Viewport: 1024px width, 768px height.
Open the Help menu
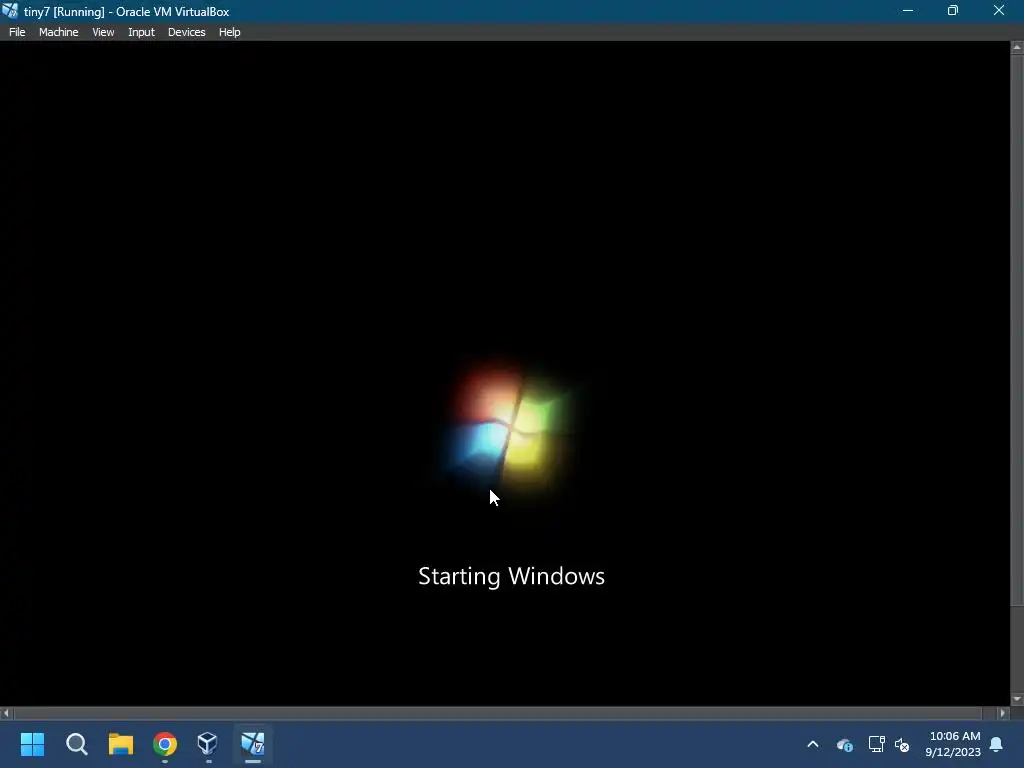click(229, 32)
